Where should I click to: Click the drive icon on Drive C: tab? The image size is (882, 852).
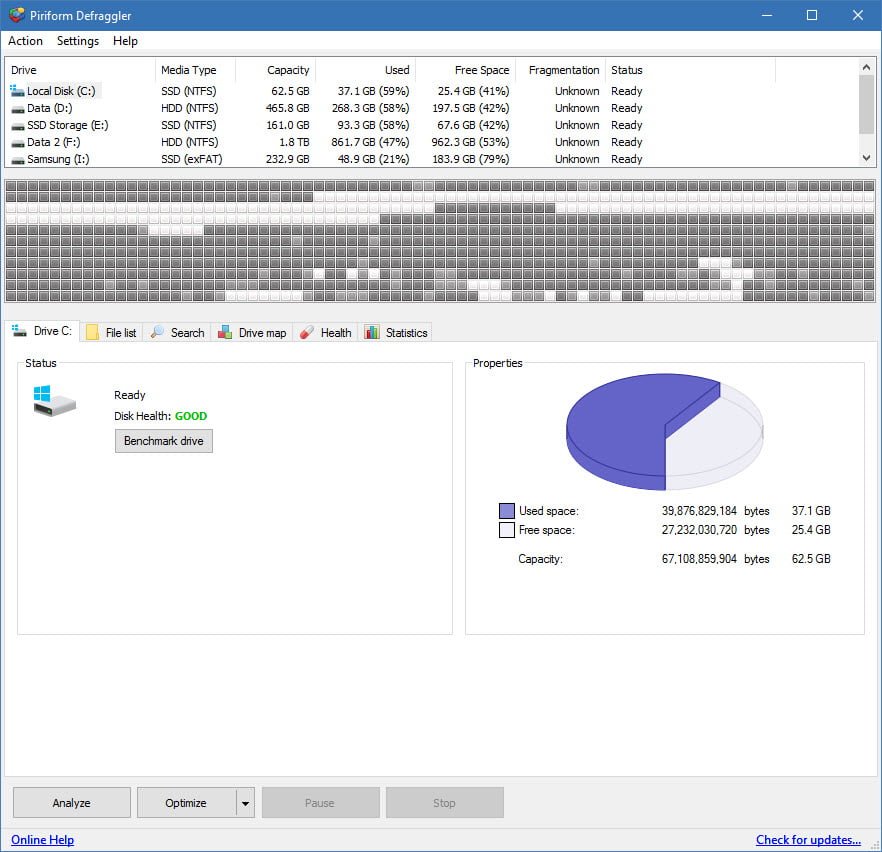coord(19,331)
